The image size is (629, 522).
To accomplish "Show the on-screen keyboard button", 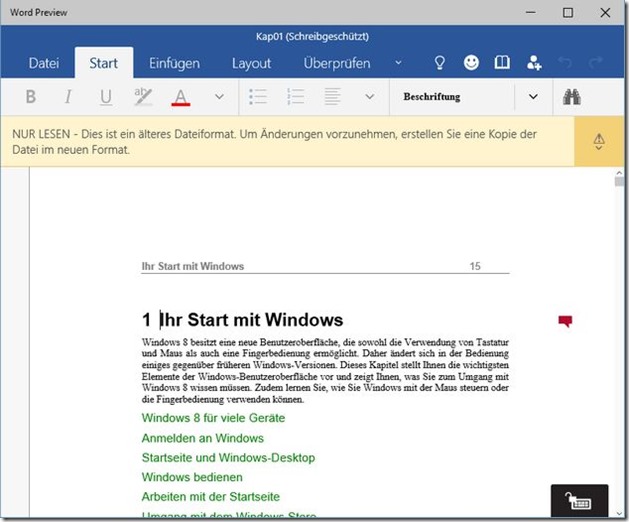I will 579,501.
